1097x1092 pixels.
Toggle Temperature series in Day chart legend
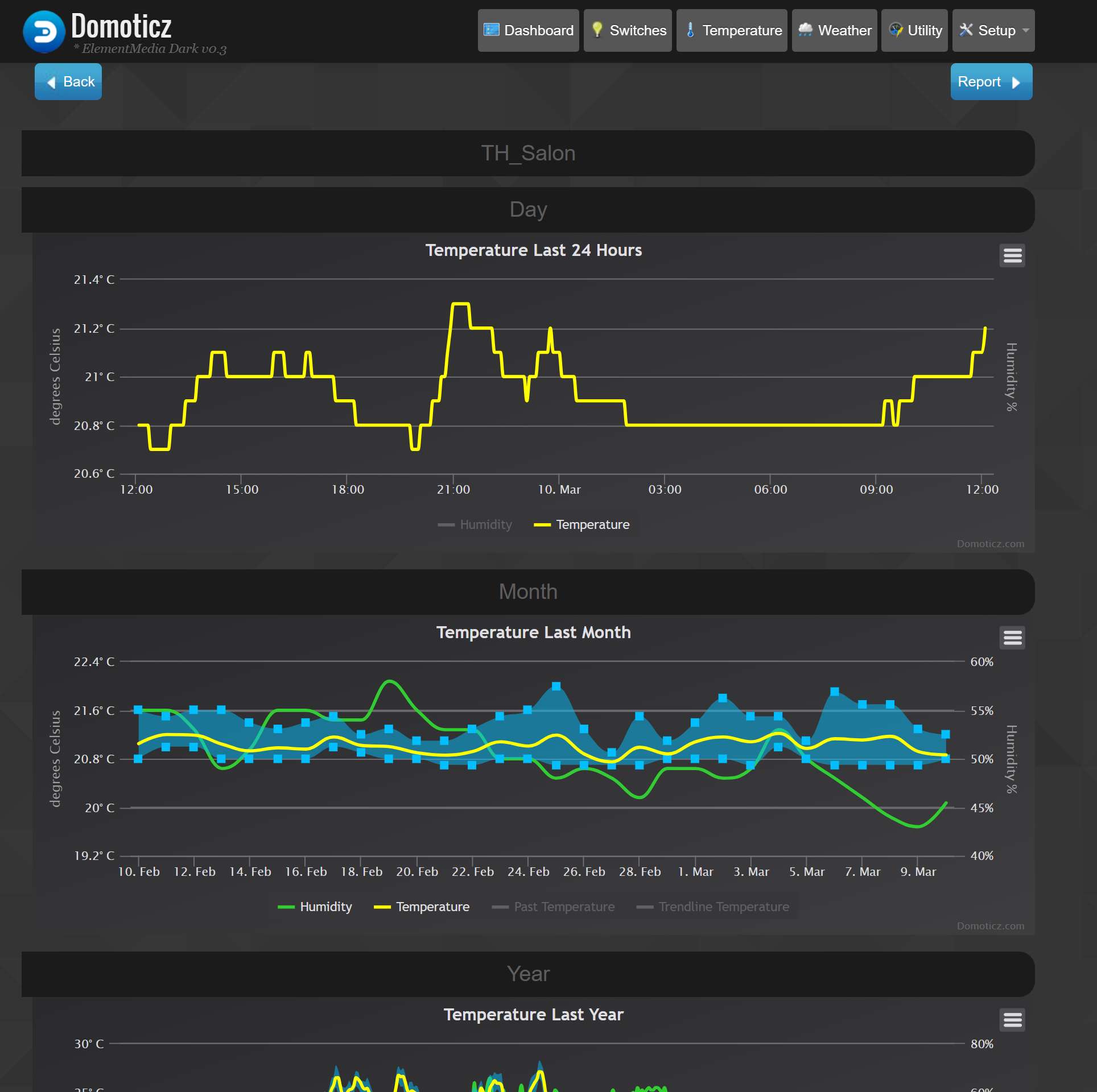coord(582,524)
